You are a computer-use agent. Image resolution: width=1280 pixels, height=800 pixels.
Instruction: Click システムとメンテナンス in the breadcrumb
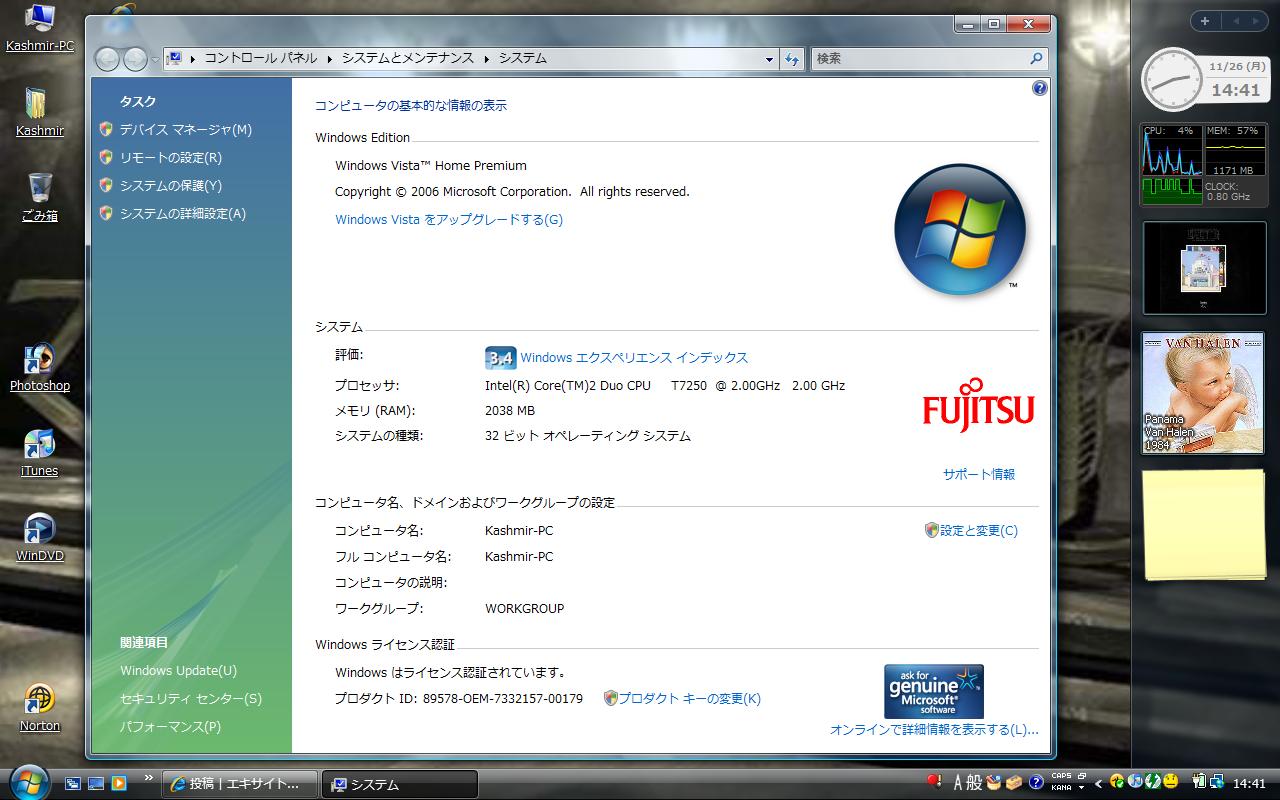(408, 59)
